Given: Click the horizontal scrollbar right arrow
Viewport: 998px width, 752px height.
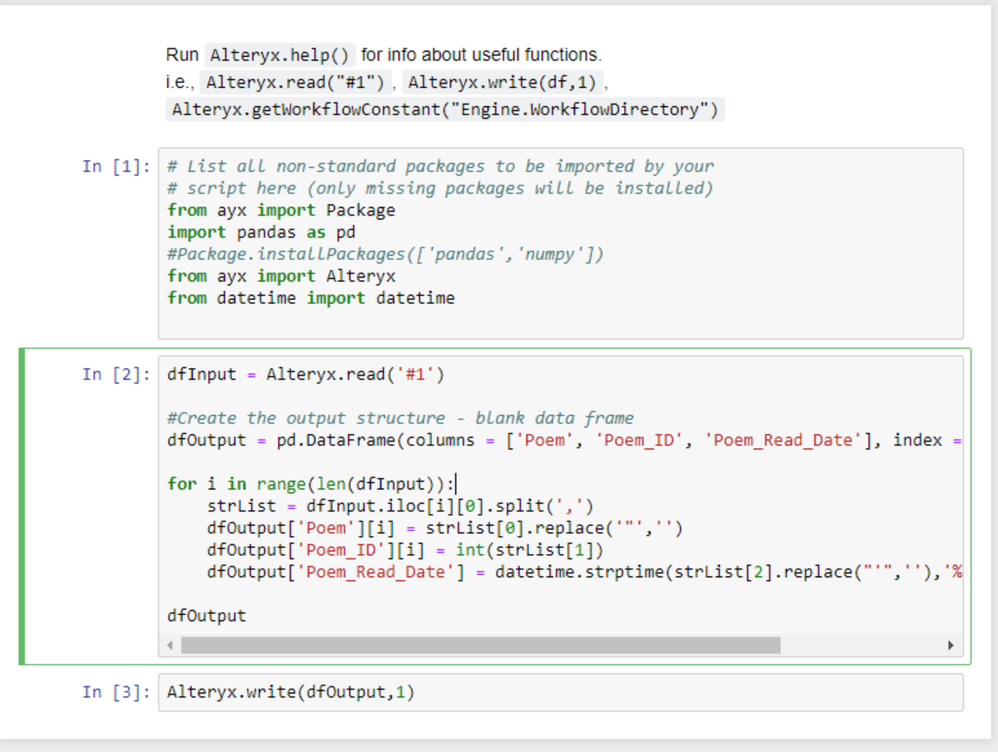Looking at the screenshot, I should [x=950, y=645].
